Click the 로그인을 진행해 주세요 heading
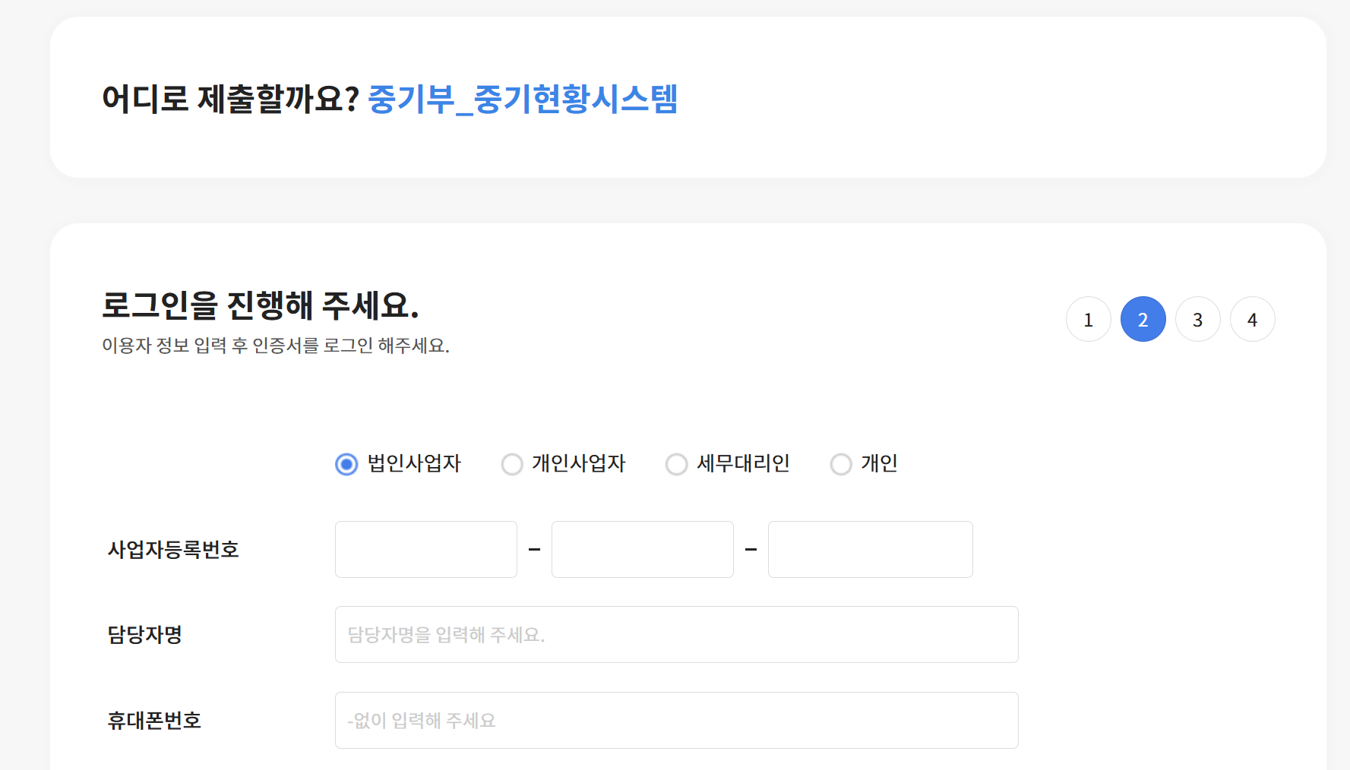This screenshot has height=770, width=1350. pyautogui.click(x=260, y=305)
